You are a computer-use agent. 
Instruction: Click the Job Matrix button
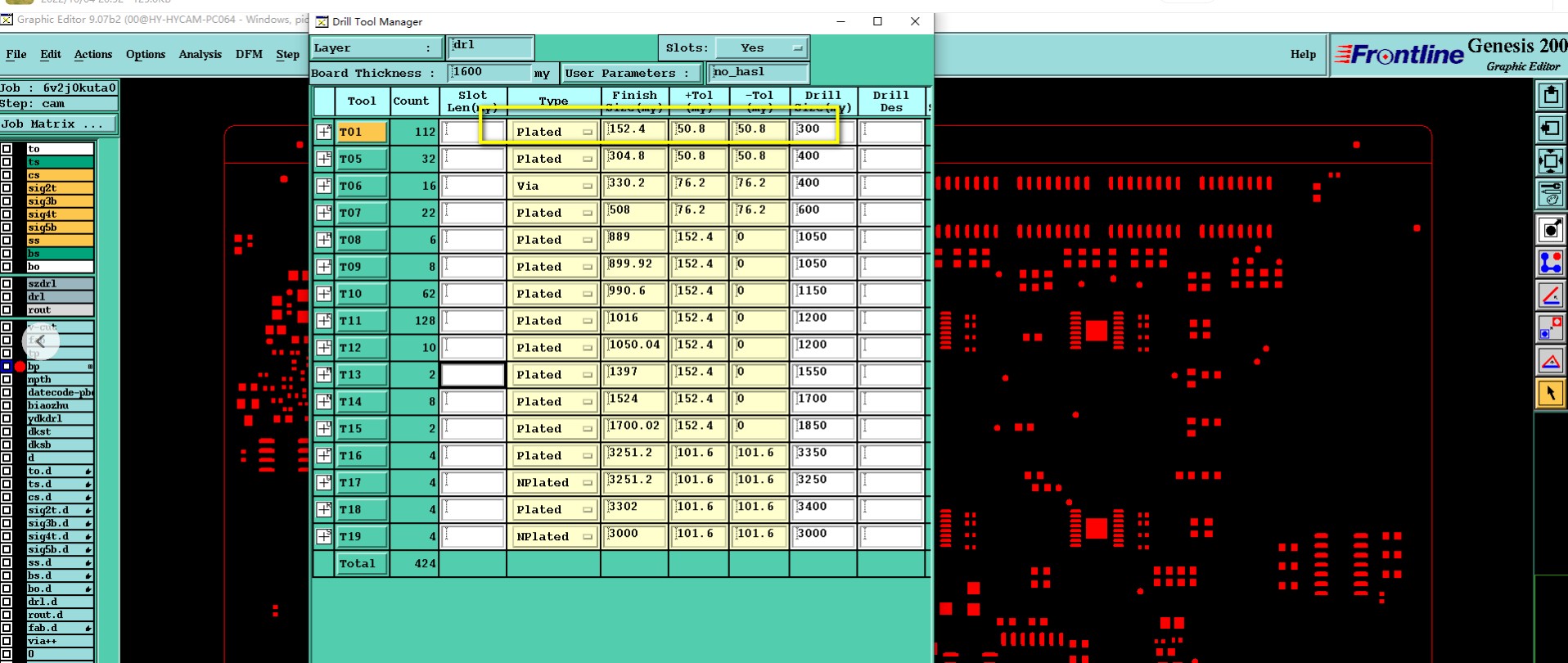click(x=58, y=124)
